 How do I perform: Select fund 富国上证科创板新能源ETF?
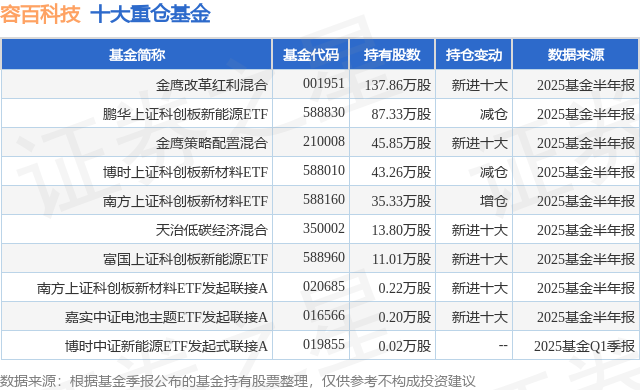185,259
